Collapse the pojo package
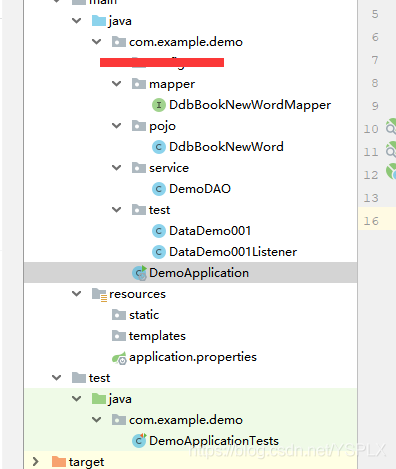Image resolution: width=396 pixels, height=469 pixels. pyautogui.click(x=117, y=126)
